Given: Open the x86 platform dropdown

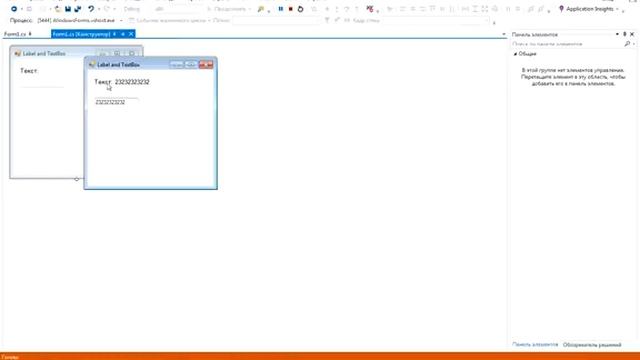Looking at the screenshot, I should (176, 9).
